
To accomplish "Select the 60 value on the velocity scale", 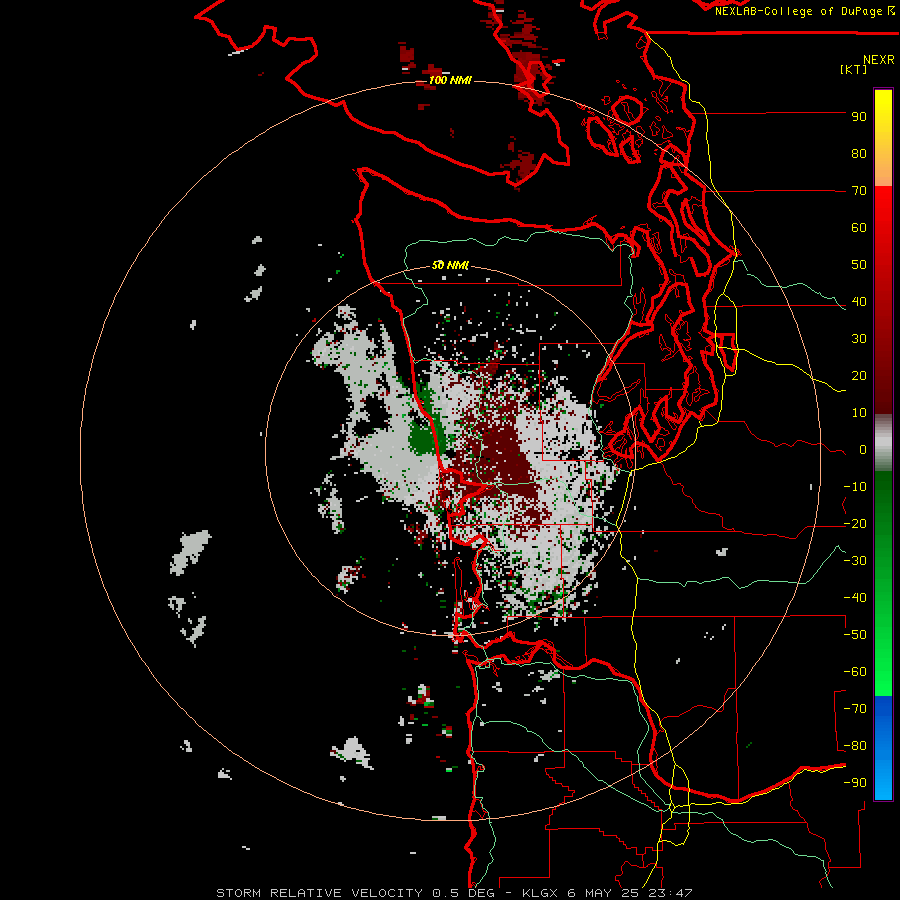I will click(x=859, y=228).
